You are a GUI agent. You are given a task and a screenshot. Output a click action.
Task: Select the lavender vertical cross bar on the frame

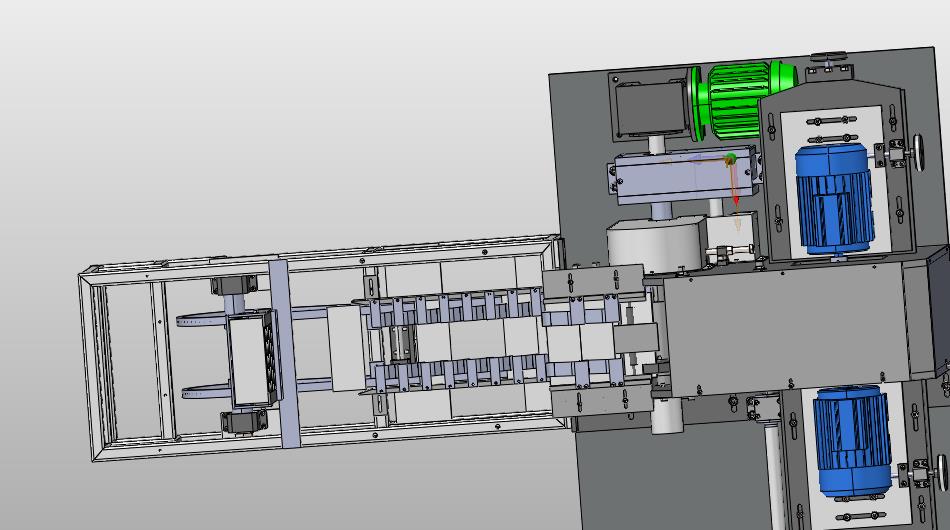tap(285, 354)
